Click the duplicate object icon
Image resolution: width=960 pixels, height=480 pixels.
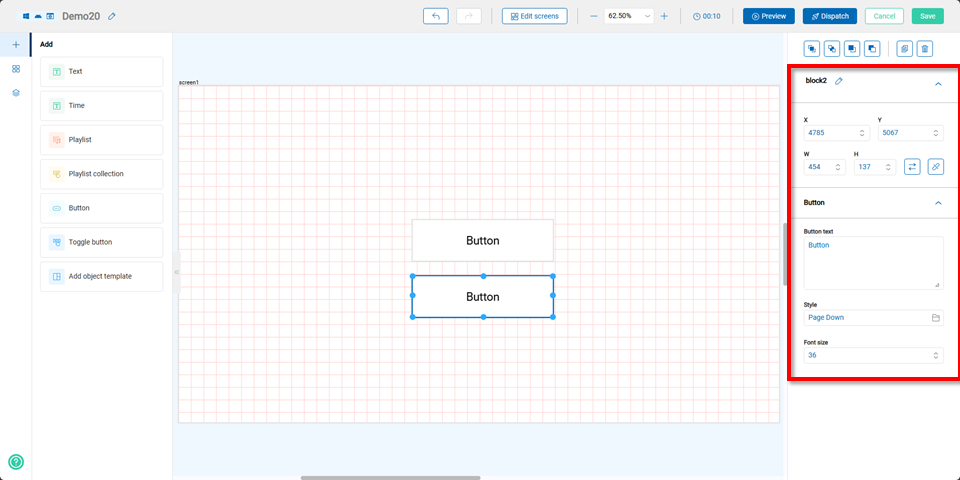[x=904, y=48]
